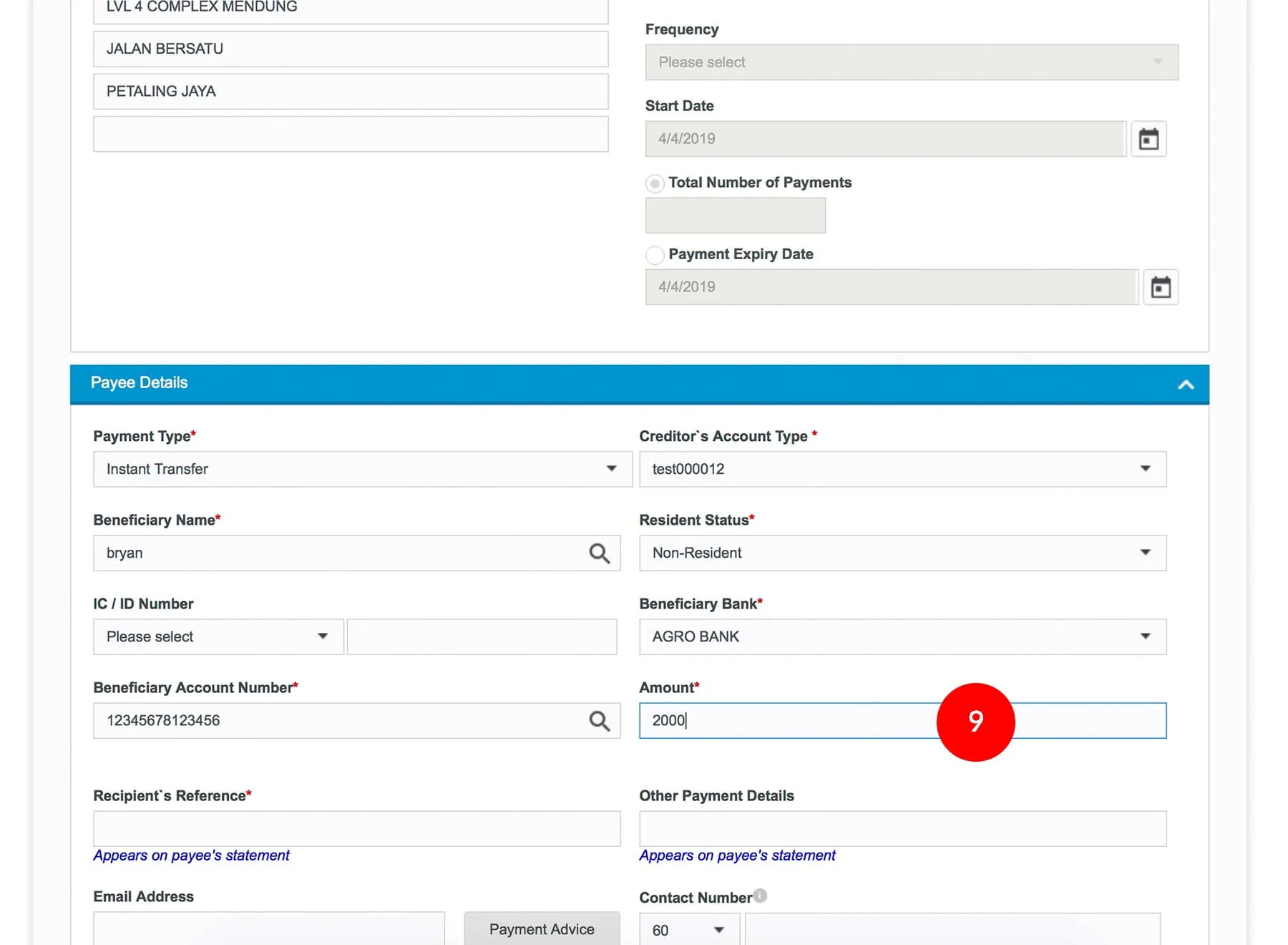
Task: Click the Other Payment Details field
Action: point(902,828)
